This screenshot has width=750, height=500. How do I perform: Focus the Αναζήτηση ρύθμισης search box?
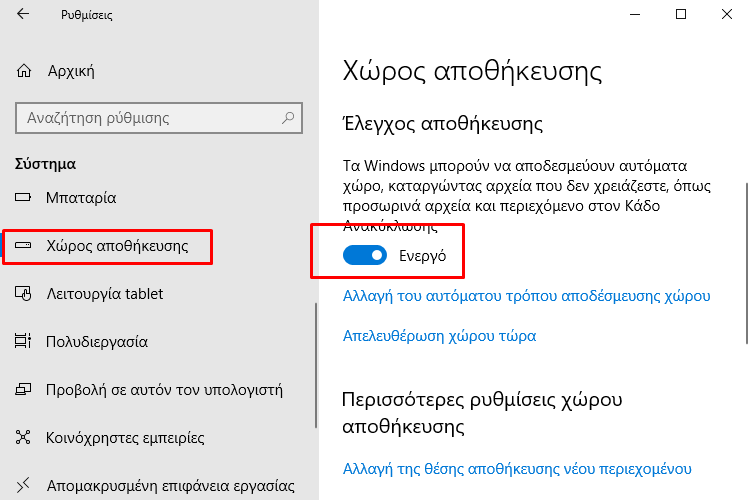tap(159, 118)
